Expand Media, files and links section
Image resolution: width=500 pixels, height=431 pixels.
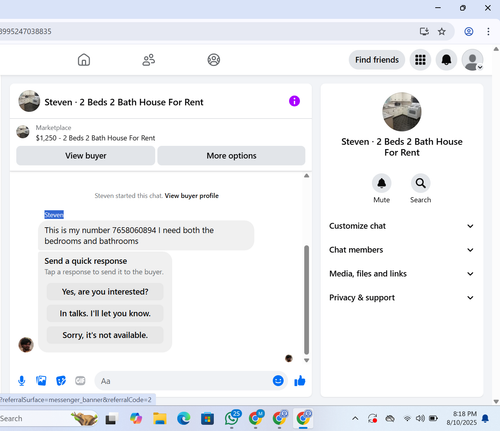pyautogui.click(x=401, y=274)
